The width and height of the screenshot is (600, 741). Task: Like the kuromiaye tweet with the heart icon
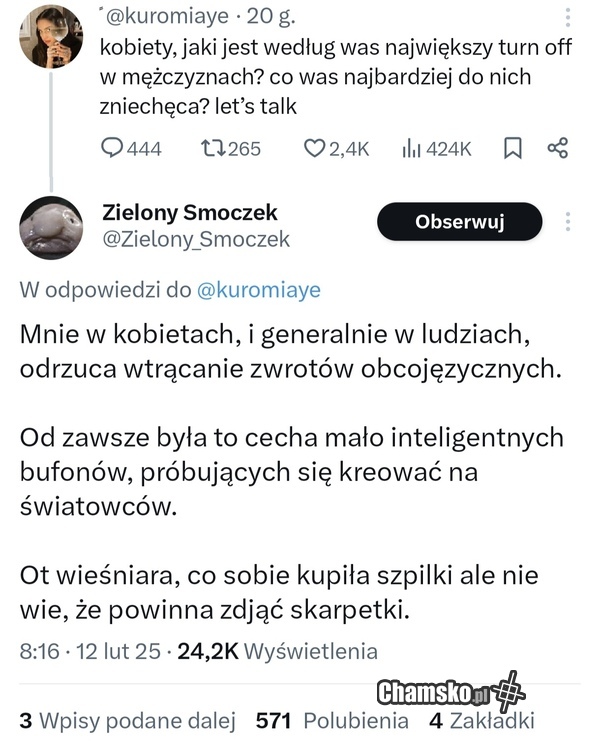pyautogui.click(x=315, y=148)
